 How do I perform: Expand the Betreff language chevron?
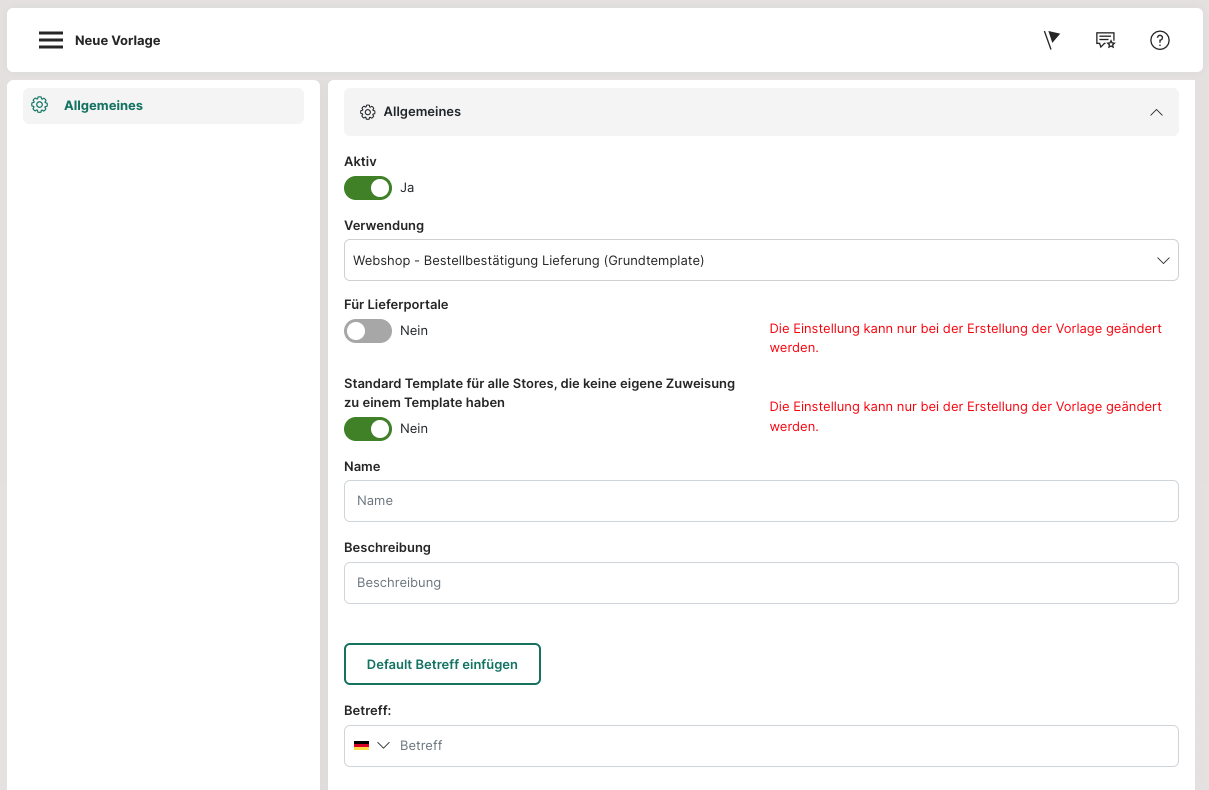click(383, 745)
